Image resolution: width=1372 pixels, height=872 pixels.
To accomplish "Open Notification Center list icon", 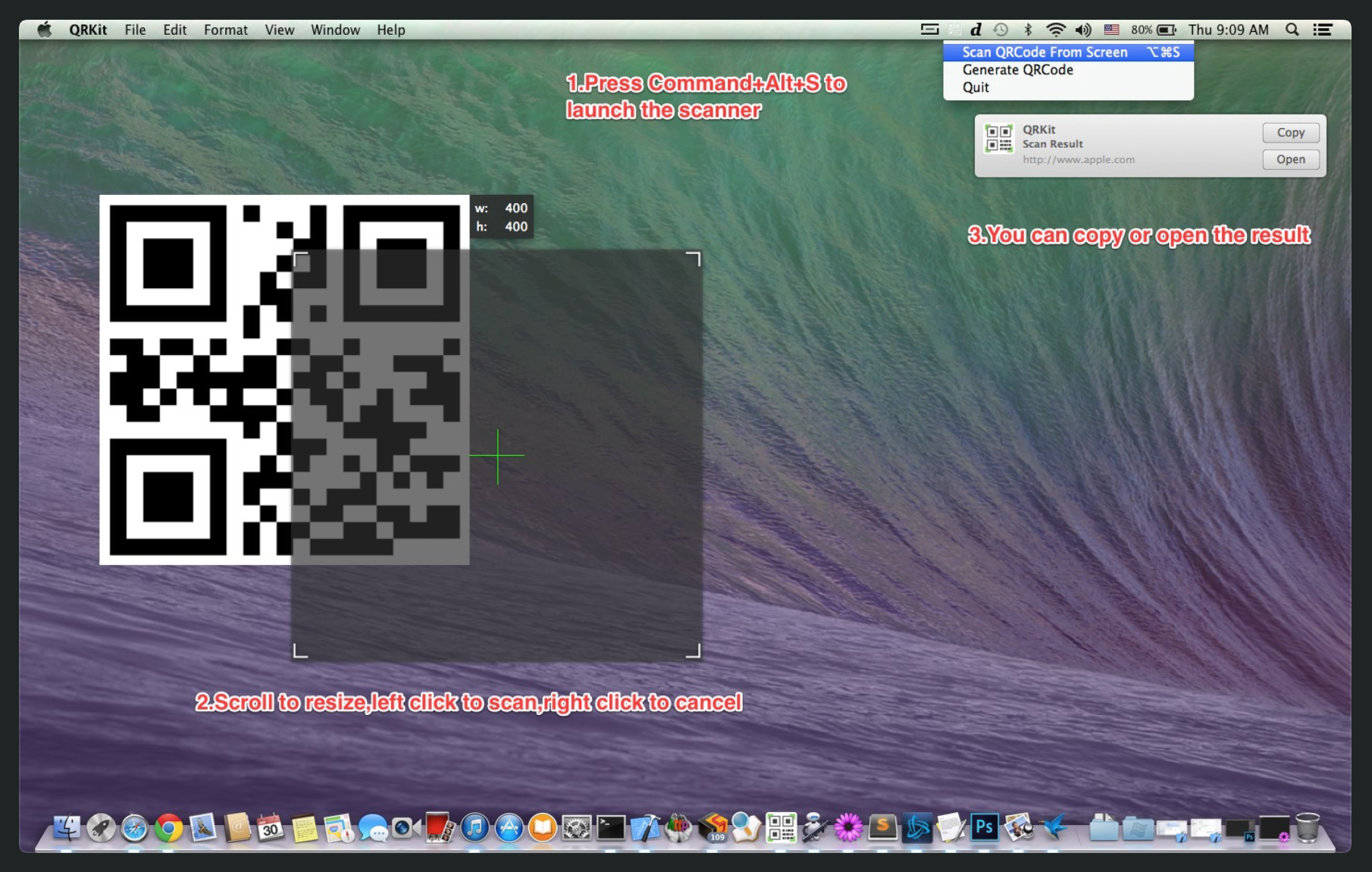I will (1323, 30).
